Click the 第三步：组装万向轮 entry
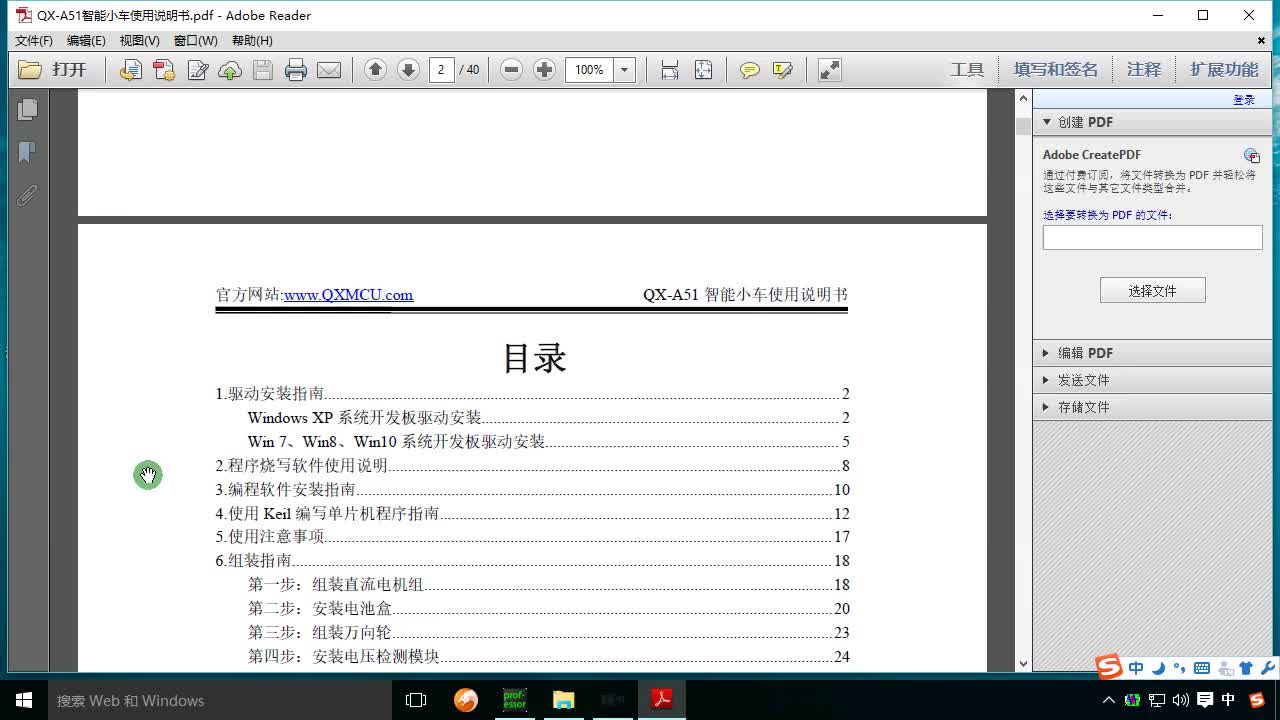The image size is (1280, 720). (x=548, y=633)
